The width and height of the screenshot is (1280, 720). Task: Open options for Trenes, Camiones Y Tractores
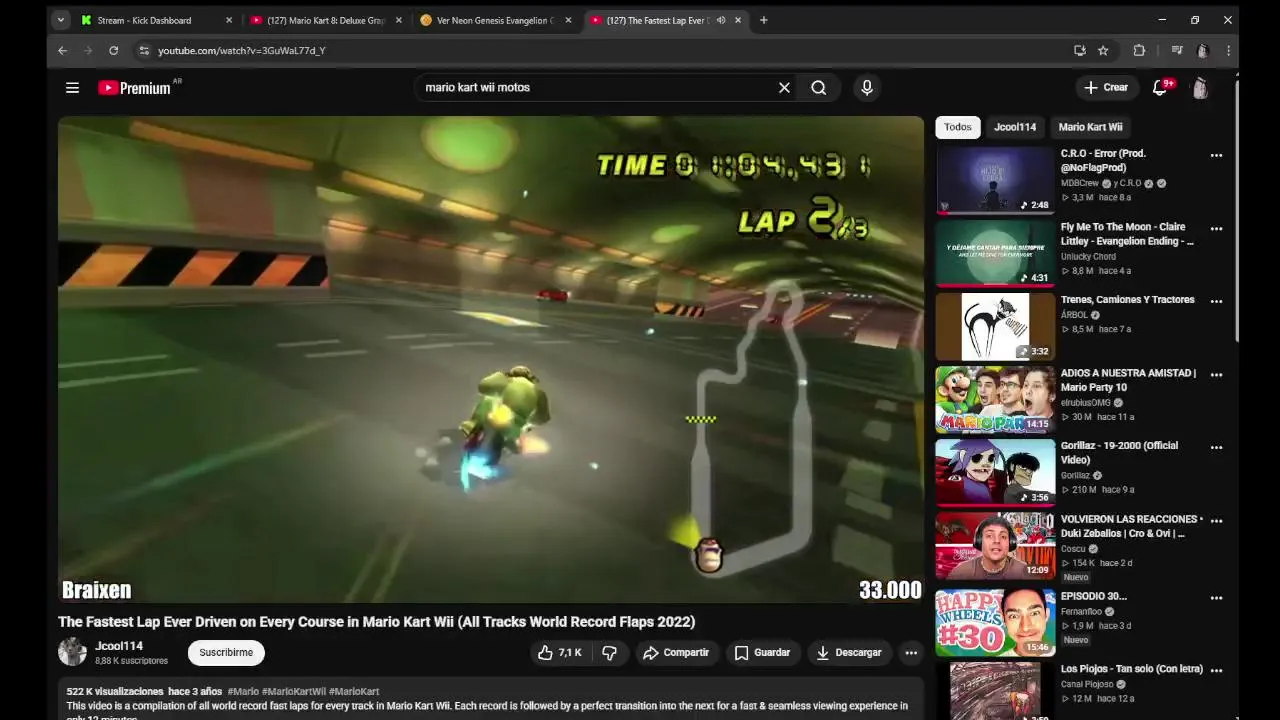(x=1216, y=301)
